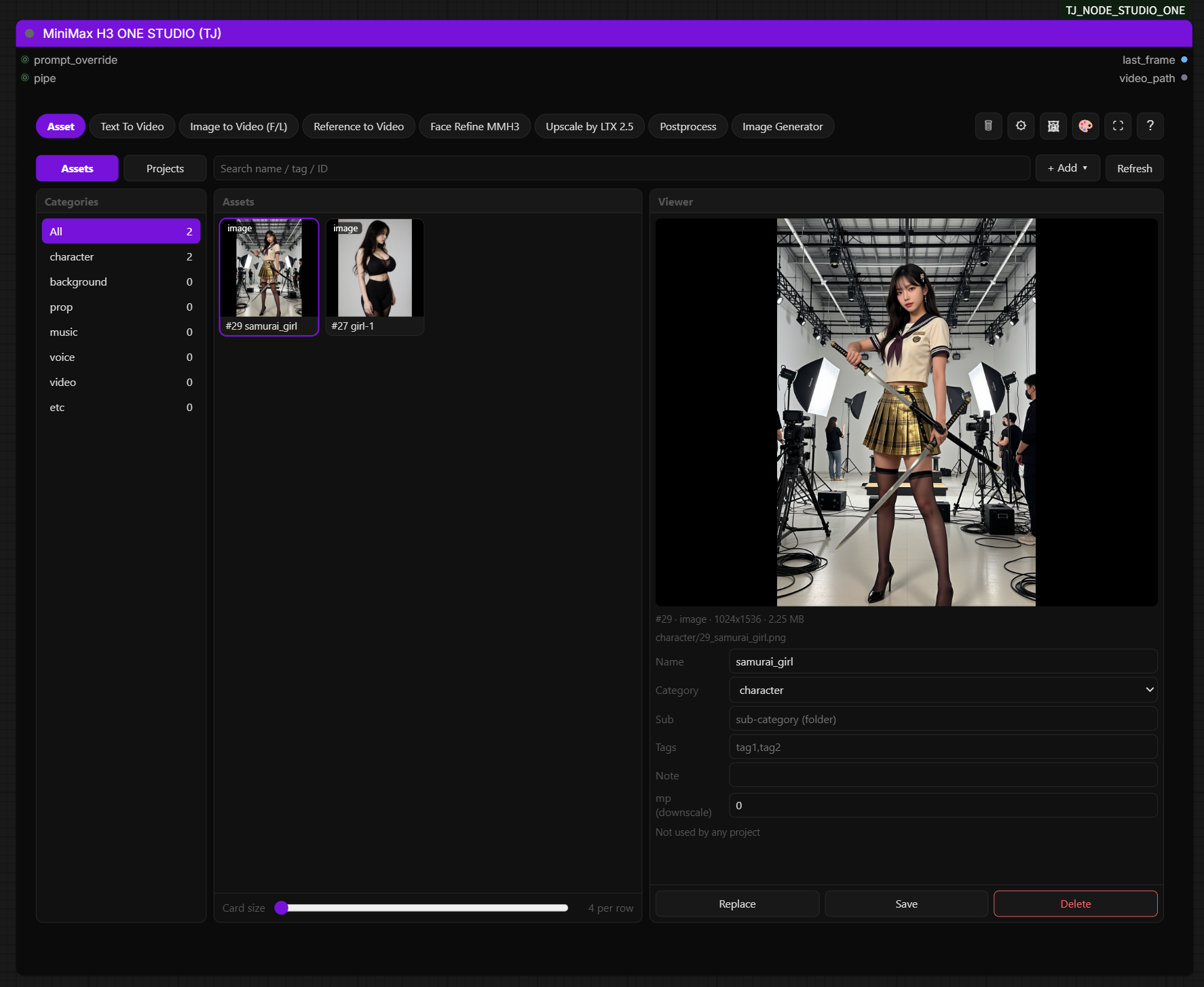Click the Note input field
Screen dimensions: 1204x987
click(943, 775)
